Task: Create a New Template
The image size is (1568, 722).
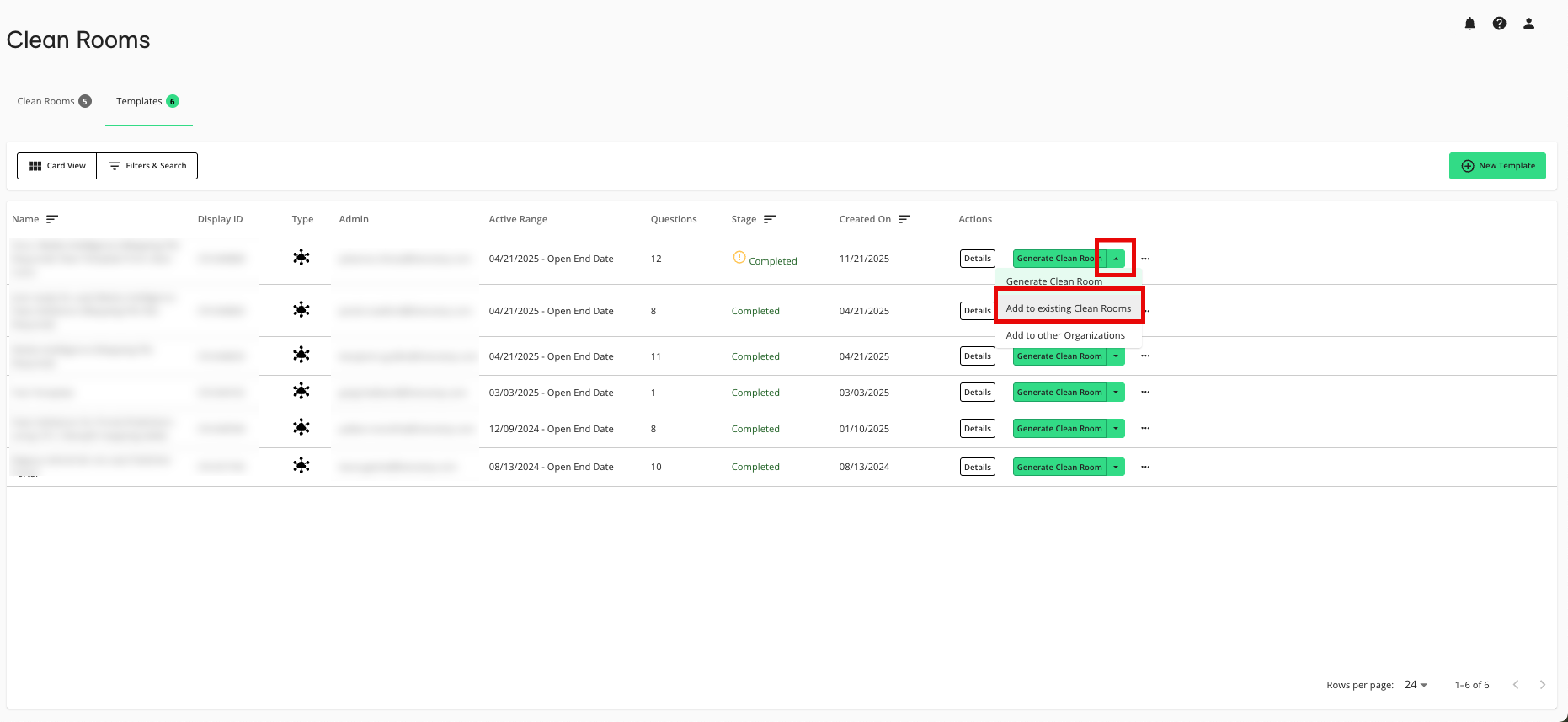Action: [1497, 166]
